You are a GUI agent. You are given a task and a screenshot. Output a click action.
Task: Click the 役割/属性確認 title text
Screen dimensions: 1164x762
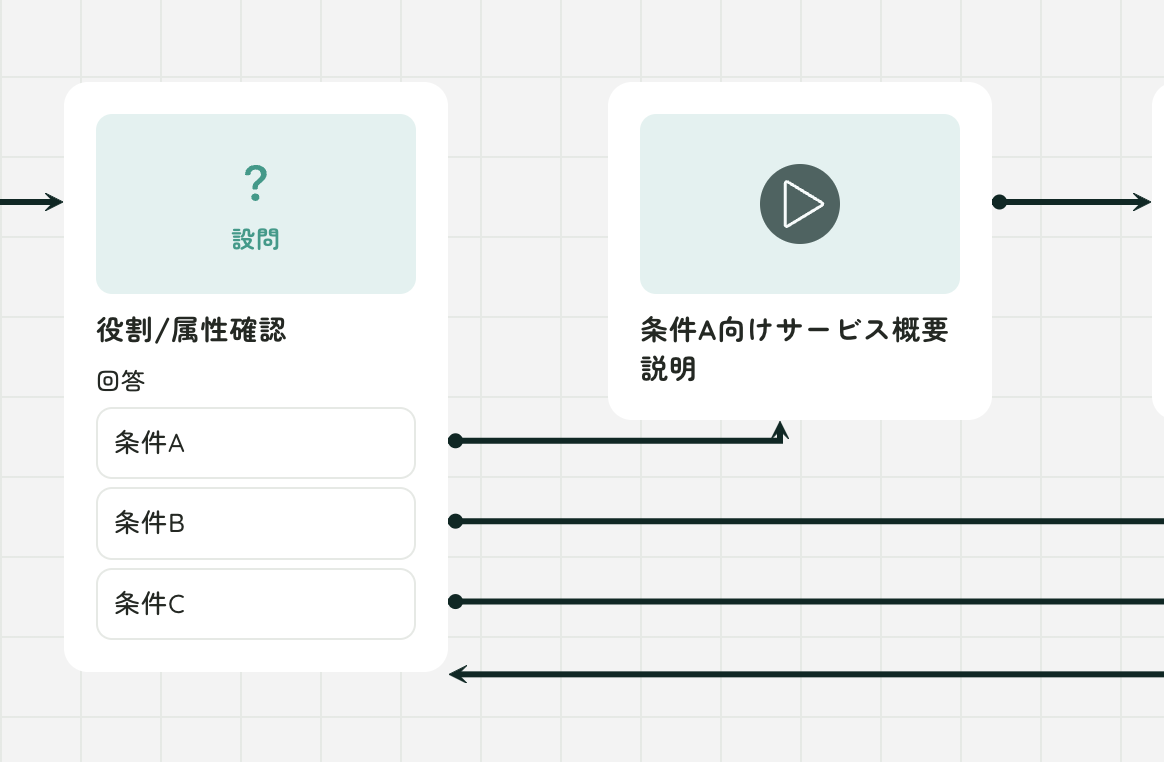click(x=190, y=330)
